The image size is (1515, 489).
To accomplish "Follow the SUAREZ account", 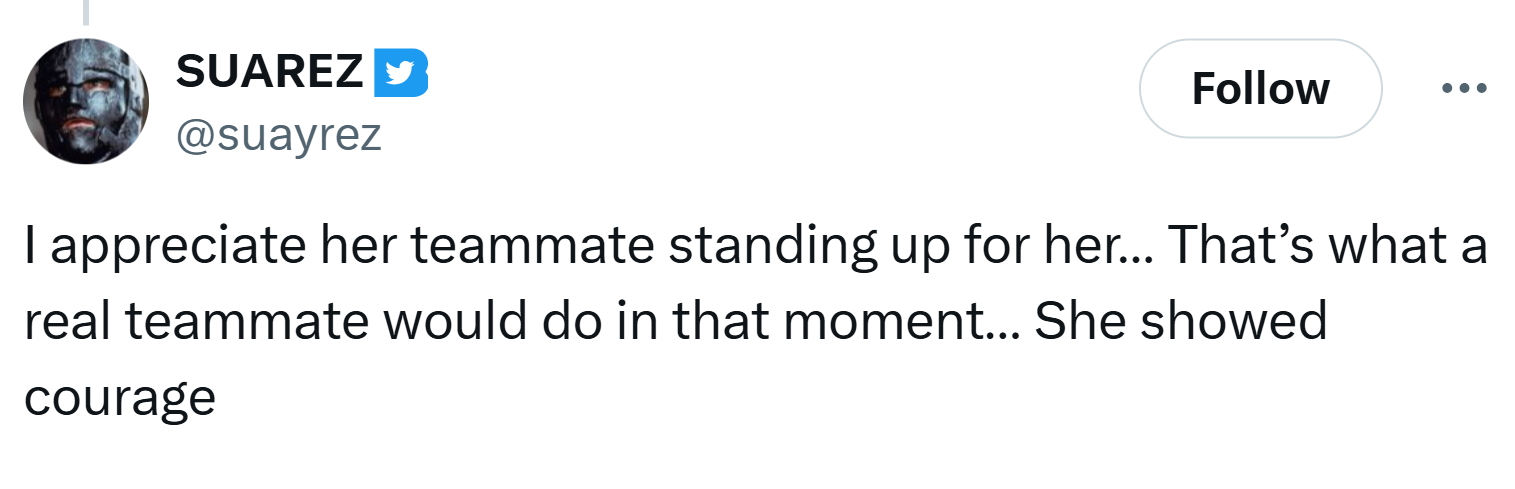I will coord(1260,88).
